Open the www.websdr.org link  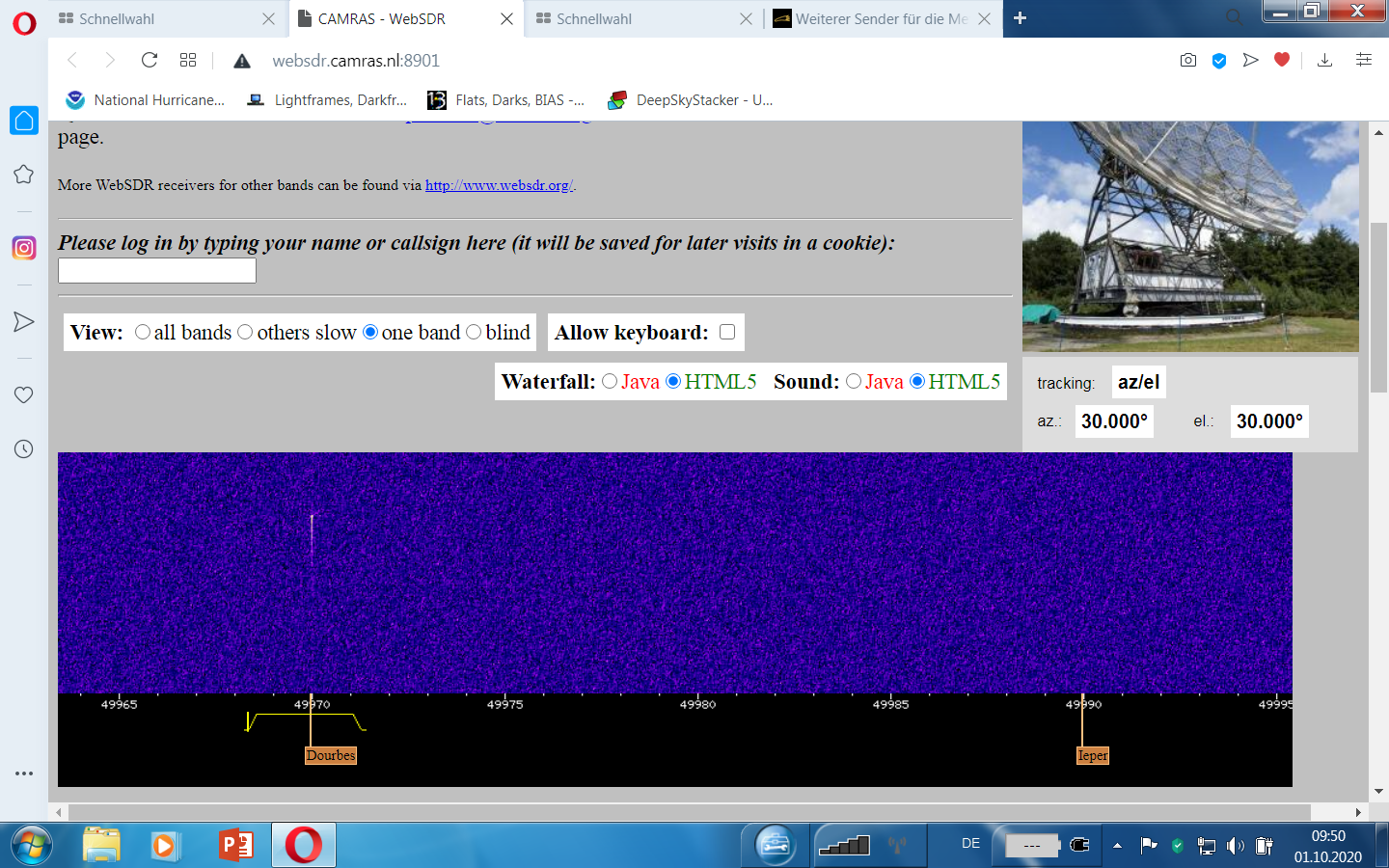click(499, 185)
